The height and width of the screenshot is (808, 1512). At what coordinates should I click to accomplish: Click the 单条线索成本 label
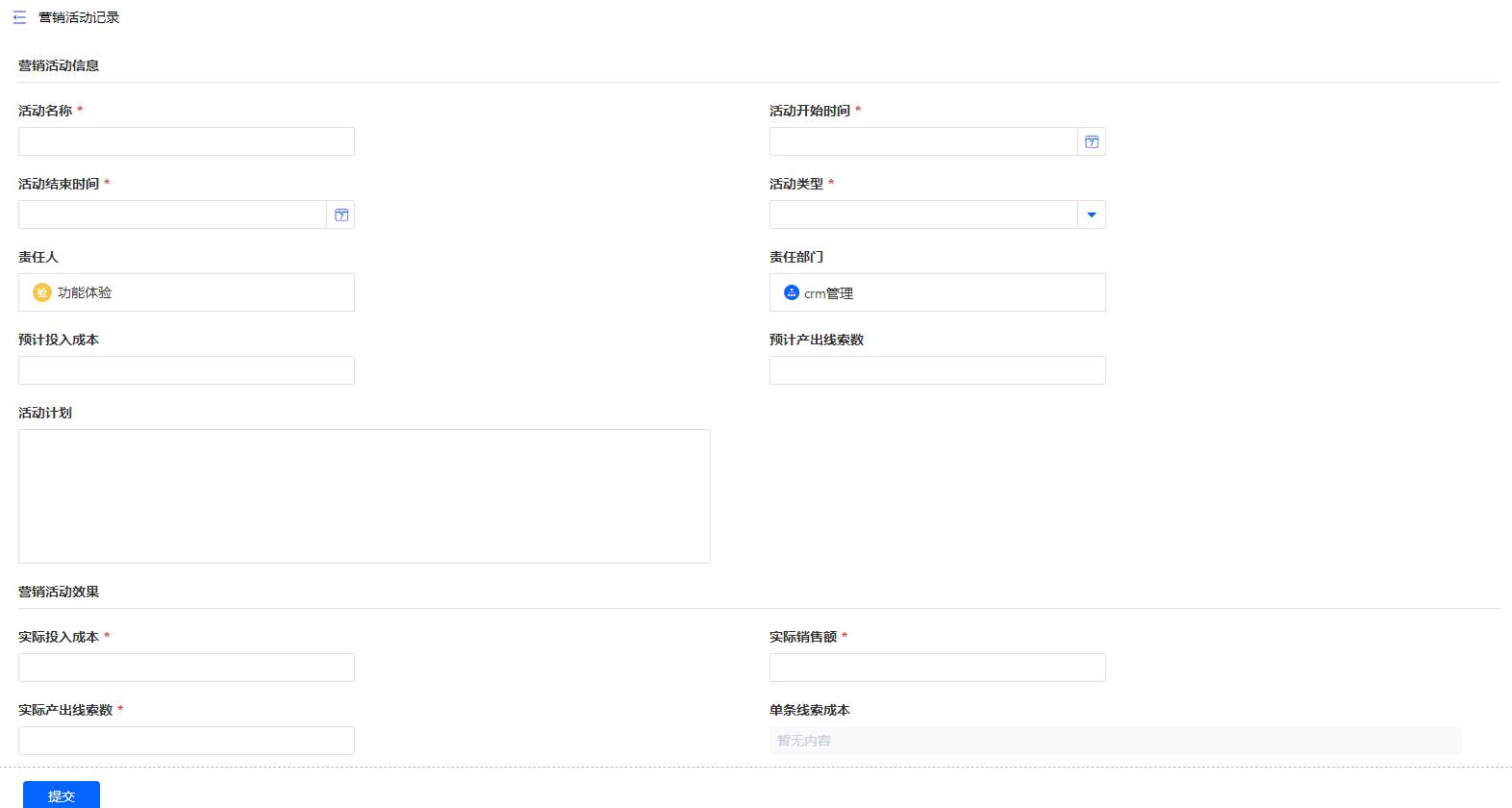coord(810,710)
